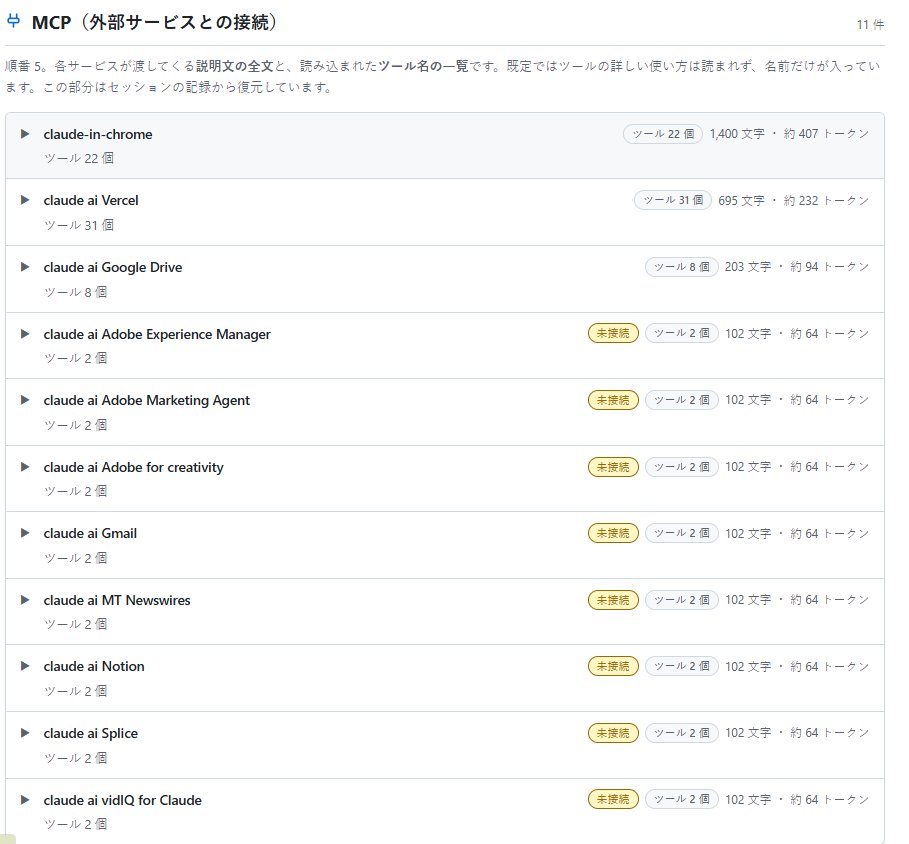Click 未接続 badge on Adobe for creativity
909x844 pixels.
613,467
